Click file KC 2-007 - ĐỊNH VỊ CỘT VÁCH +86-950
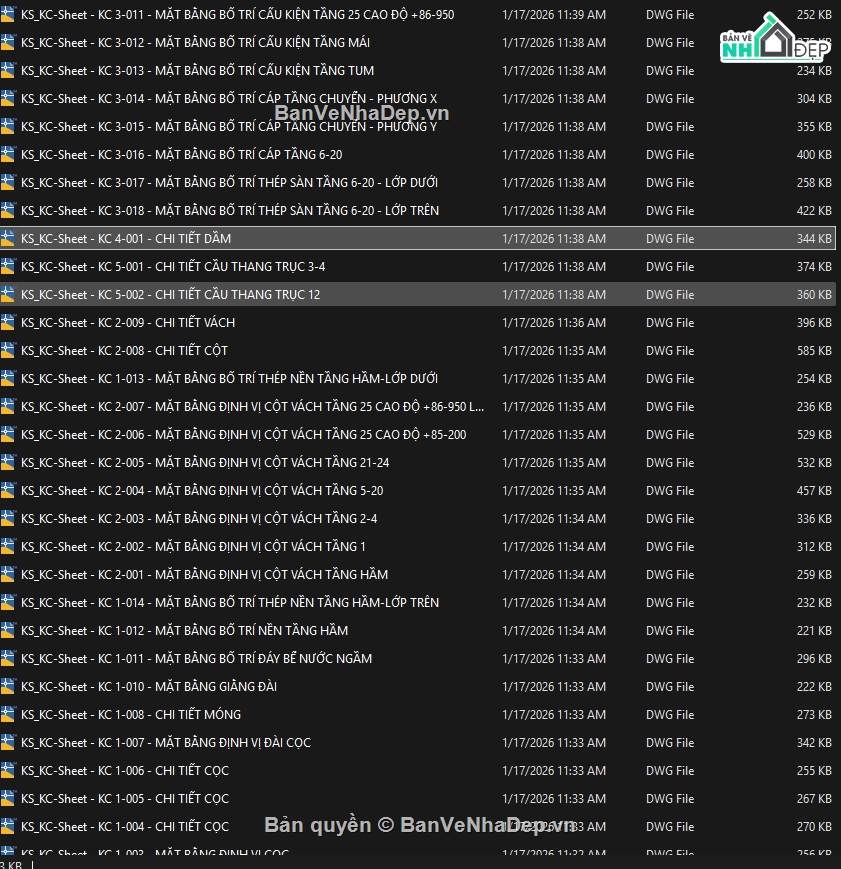The height and width of the screenshot is (869, 841). 252,406
